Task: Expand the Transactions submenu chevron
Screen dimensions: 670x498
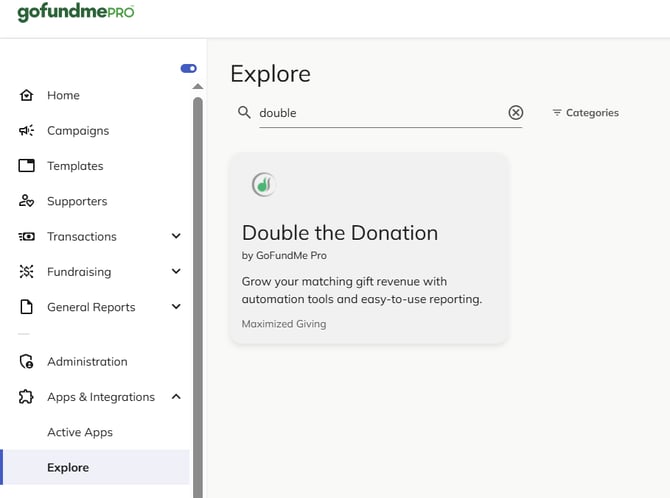Action: [176, 237]
